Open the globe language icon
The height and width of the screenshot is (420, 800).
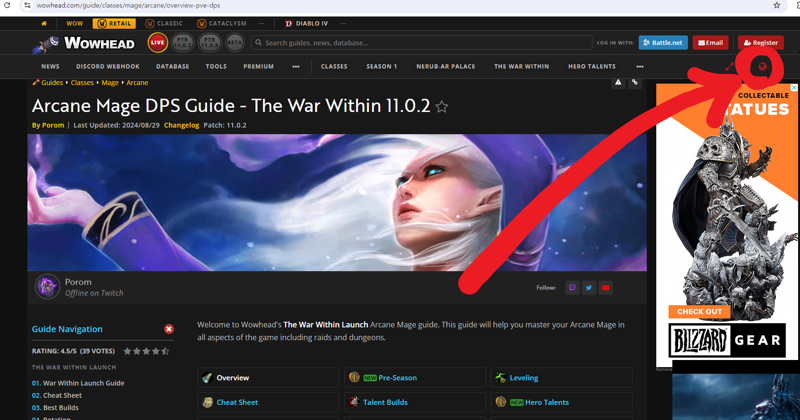tap(762, 66)
